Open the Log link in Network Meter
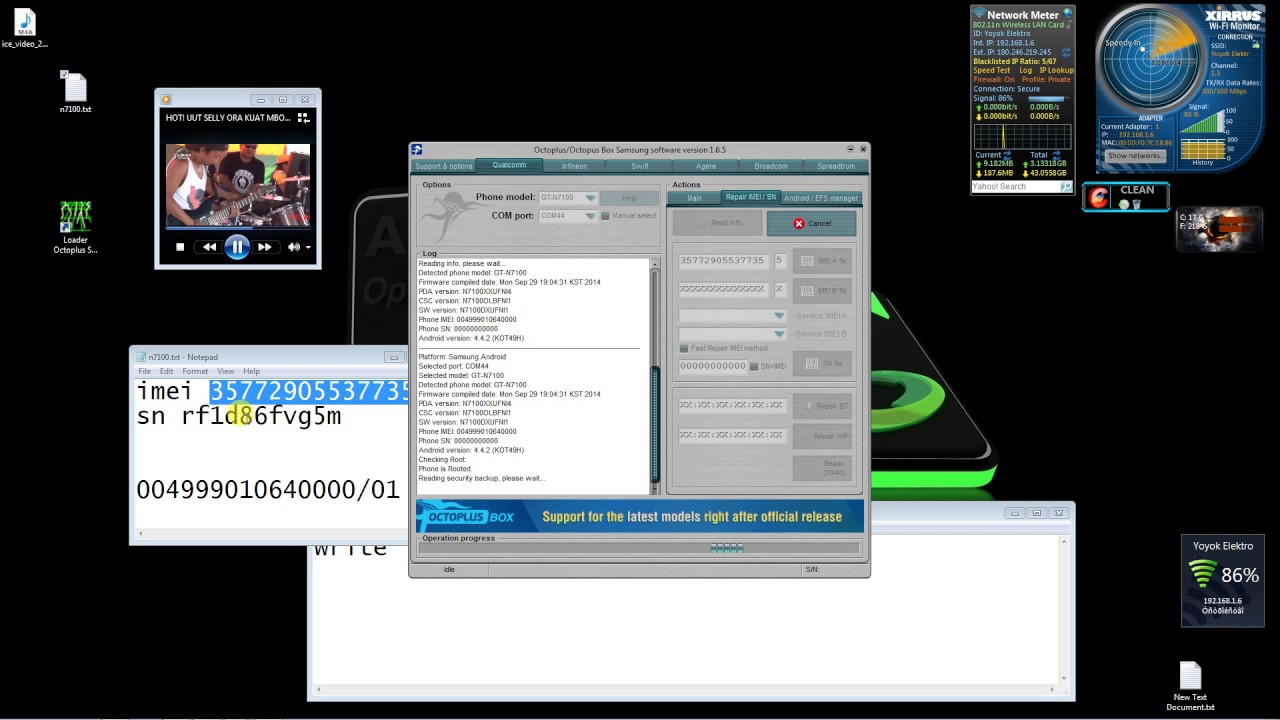This screenshot has height=720, width=1280. pyautogui.click(x=1025, y=71)
